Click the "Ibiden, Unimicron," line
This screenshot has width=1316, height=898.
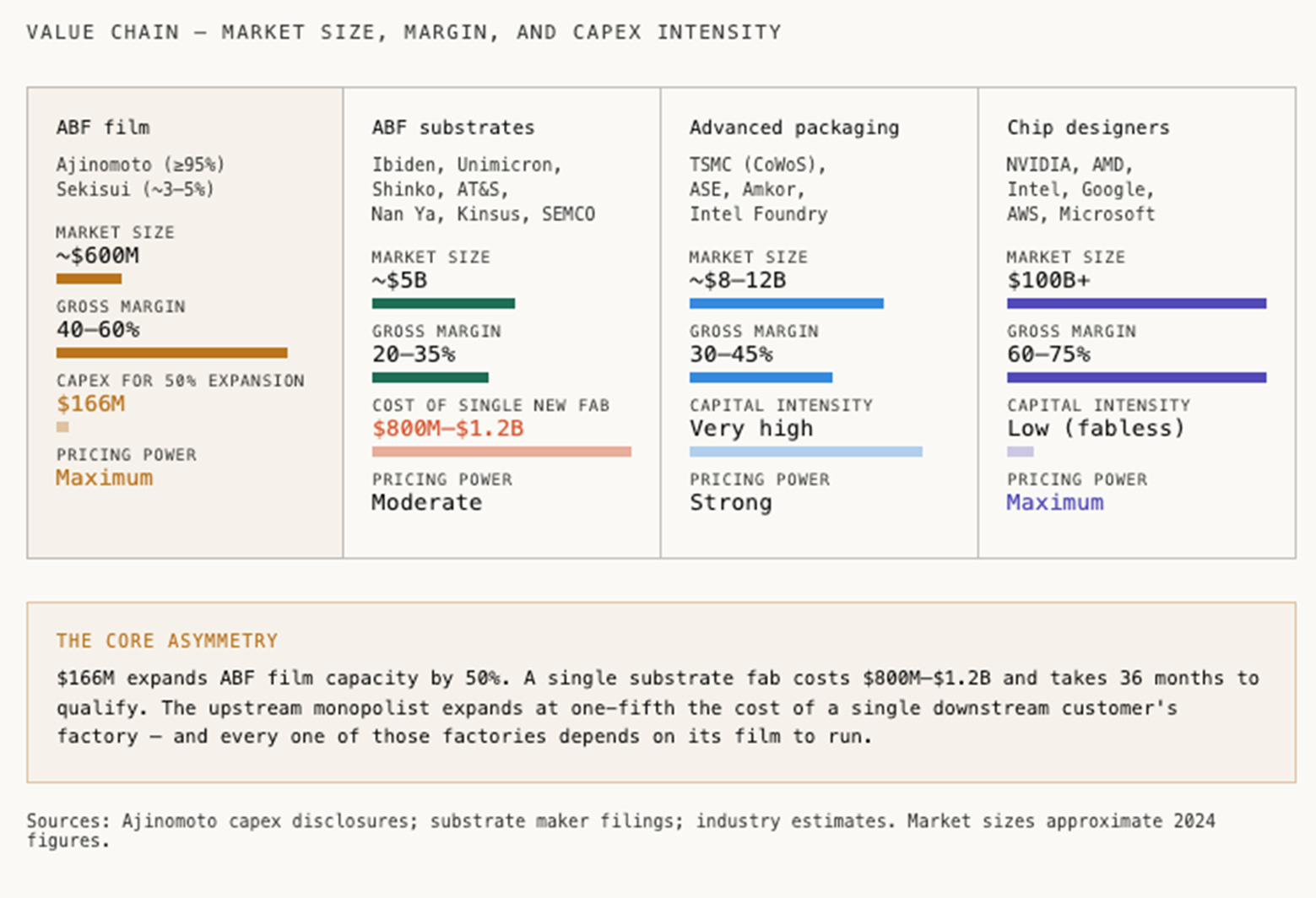[x=467, y=165]
